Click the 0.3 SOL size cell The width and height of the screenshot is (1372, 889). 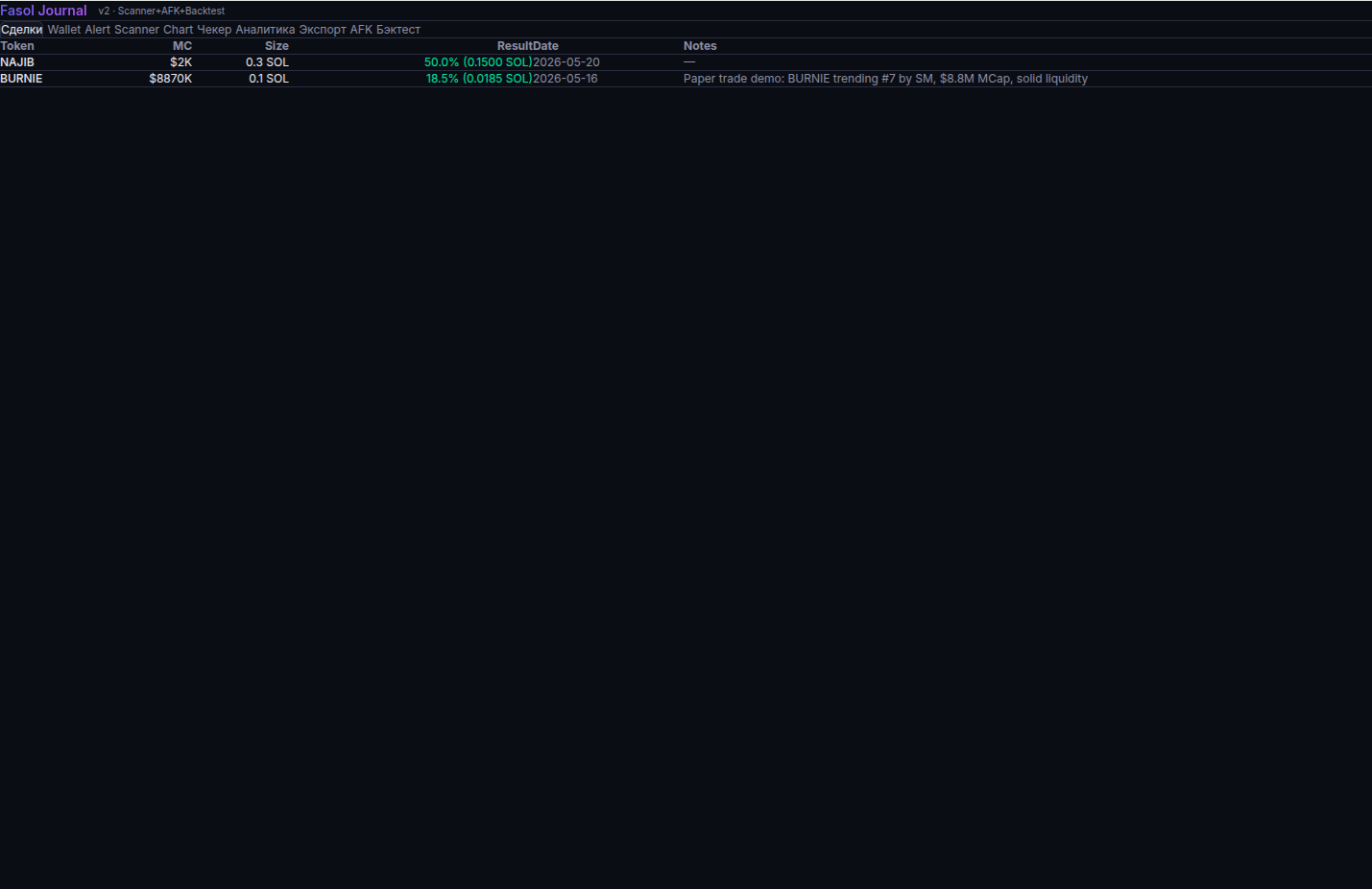tap(267, 62)
